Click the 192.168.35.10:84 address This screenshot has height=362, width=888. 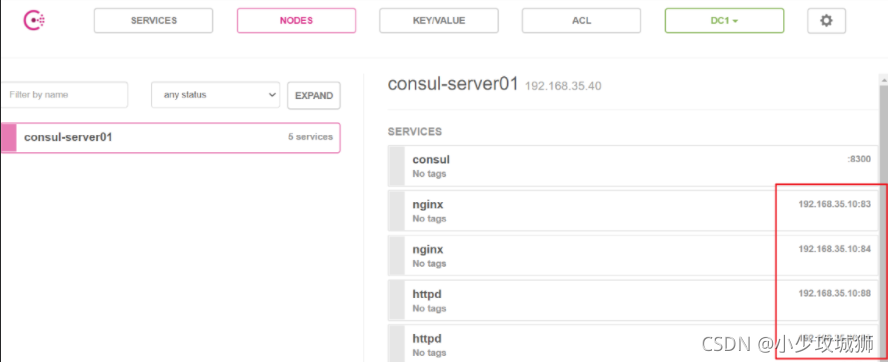click(x=834, y=249)
